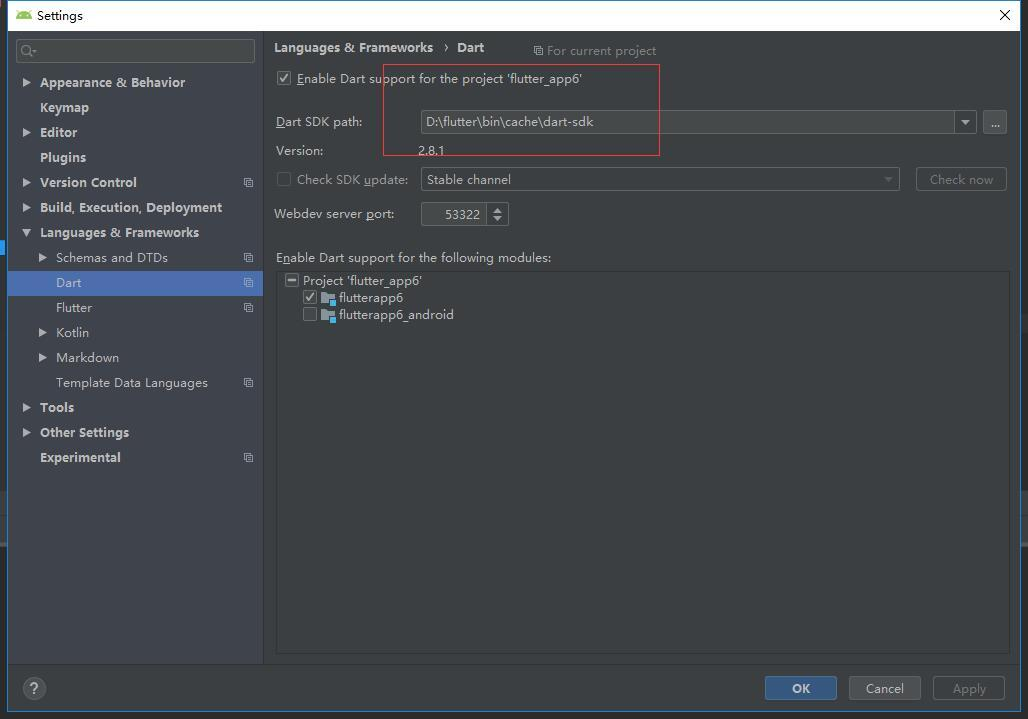This screenshot has width=1028, height=719.
Task: Click the project-level icon next to Version Control
Action: pos(248,182)
